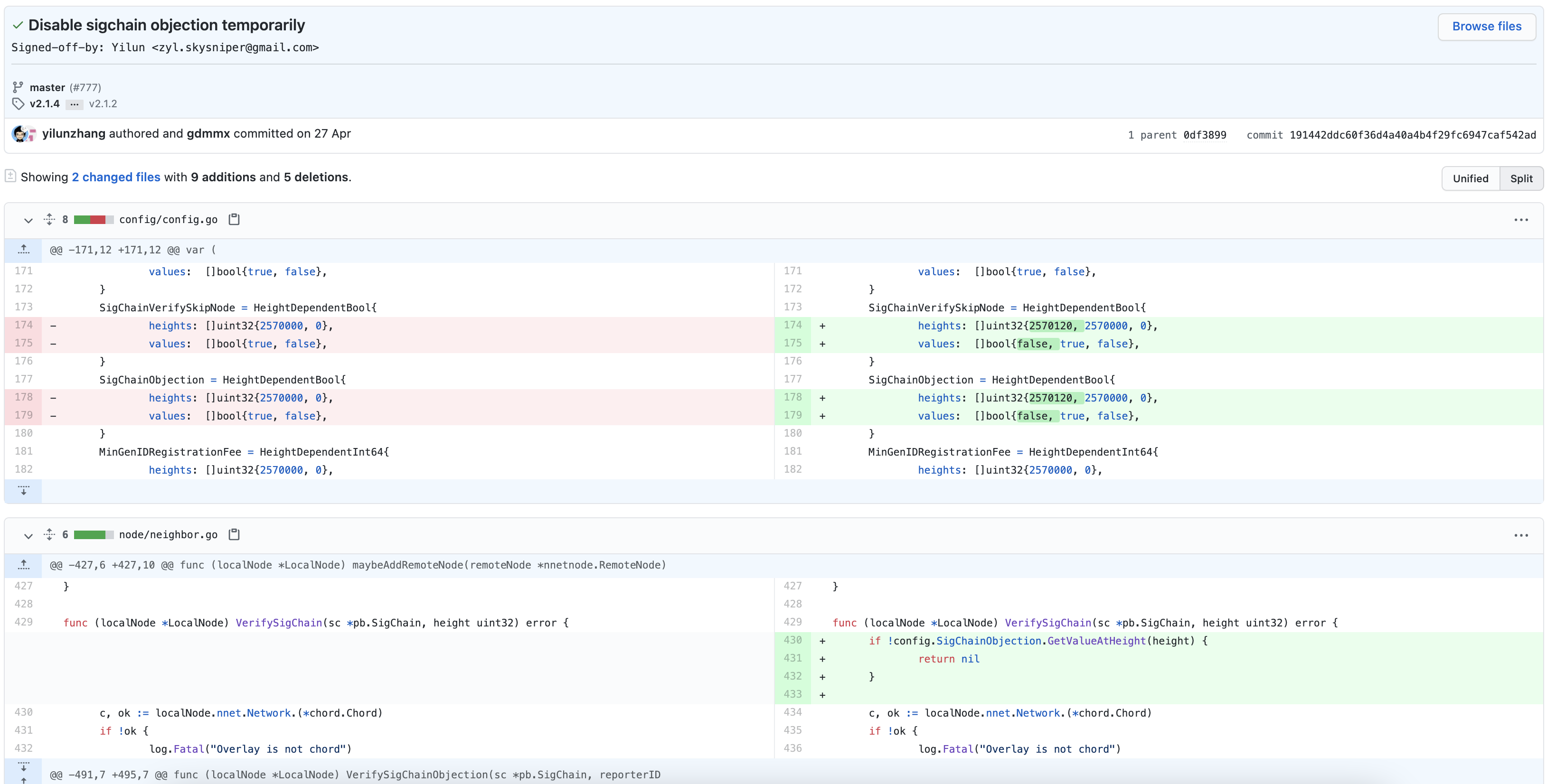Click the green check status icon

(18, 25)
